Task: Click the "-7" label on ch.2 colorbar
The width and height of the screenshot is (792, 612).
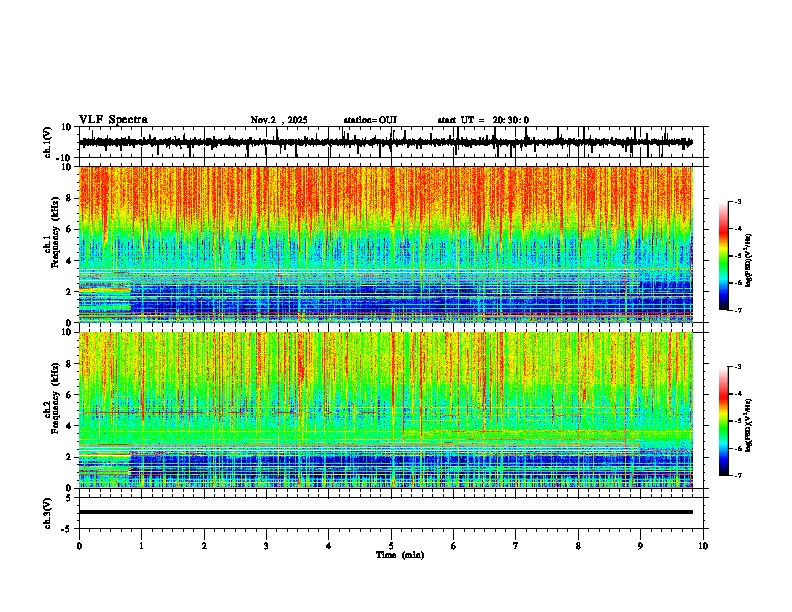Action: coord(738,475)
